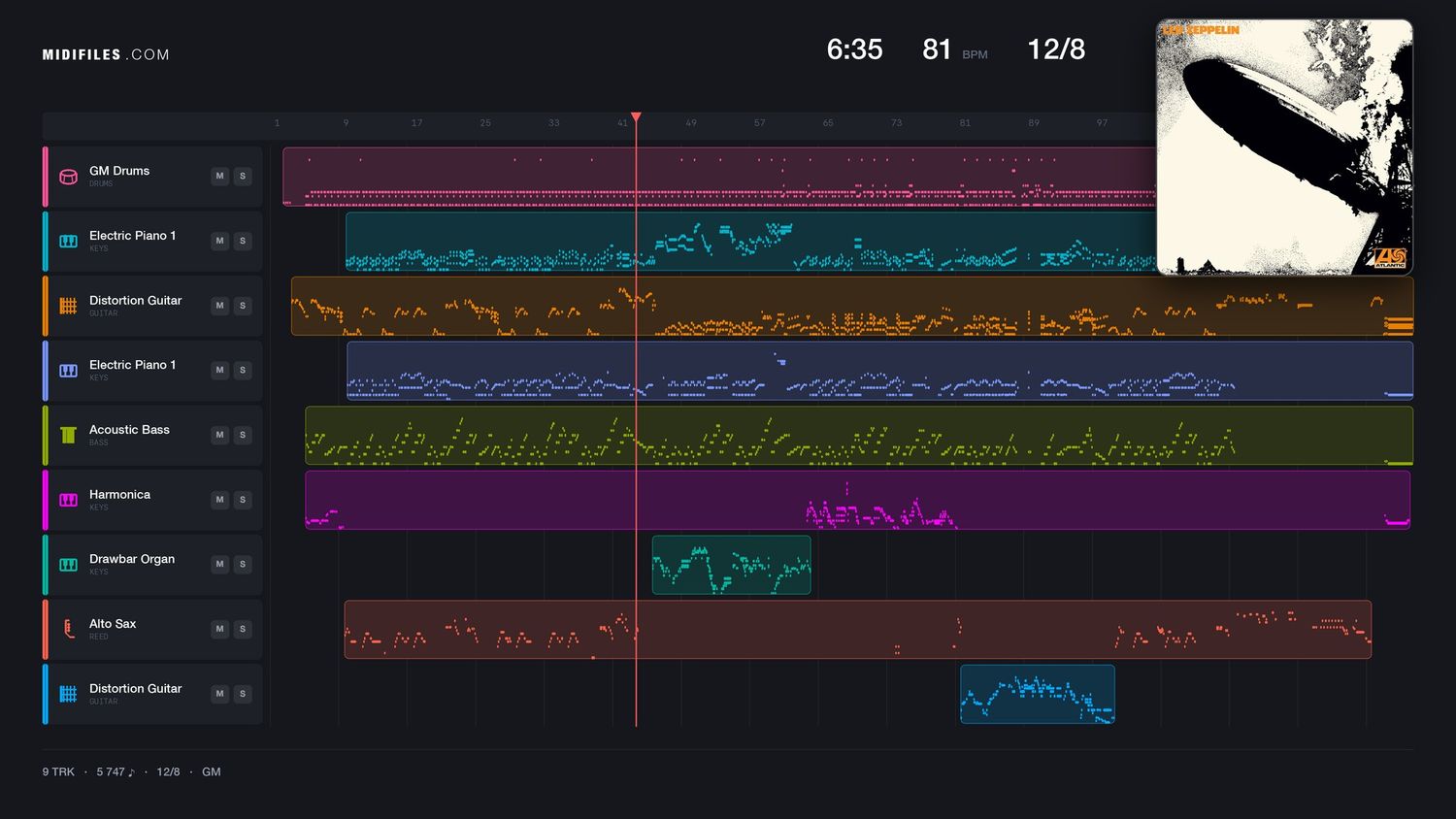Solo the Alto Sax track
The width and height of the screenshot is (1456, 819).
pos(243,629)
